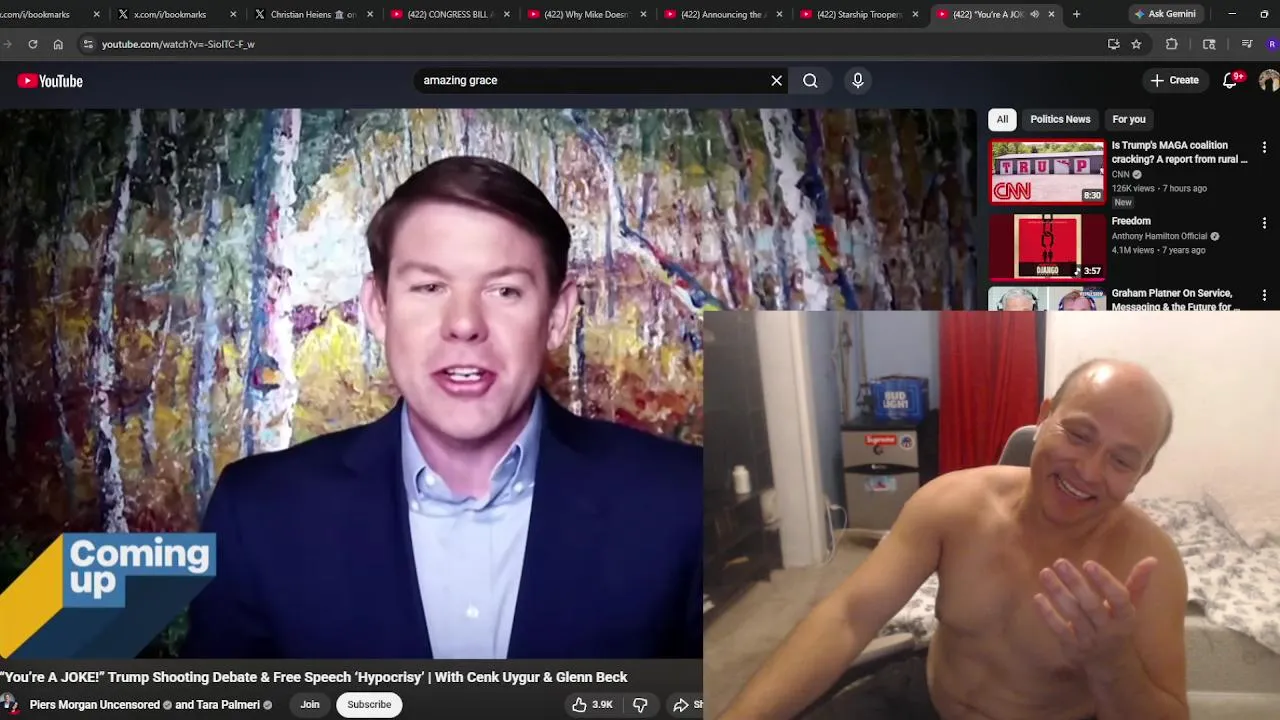Click the '126K views · 7 hours ago' text
Screen dimensions: 1280x720
1159,188
